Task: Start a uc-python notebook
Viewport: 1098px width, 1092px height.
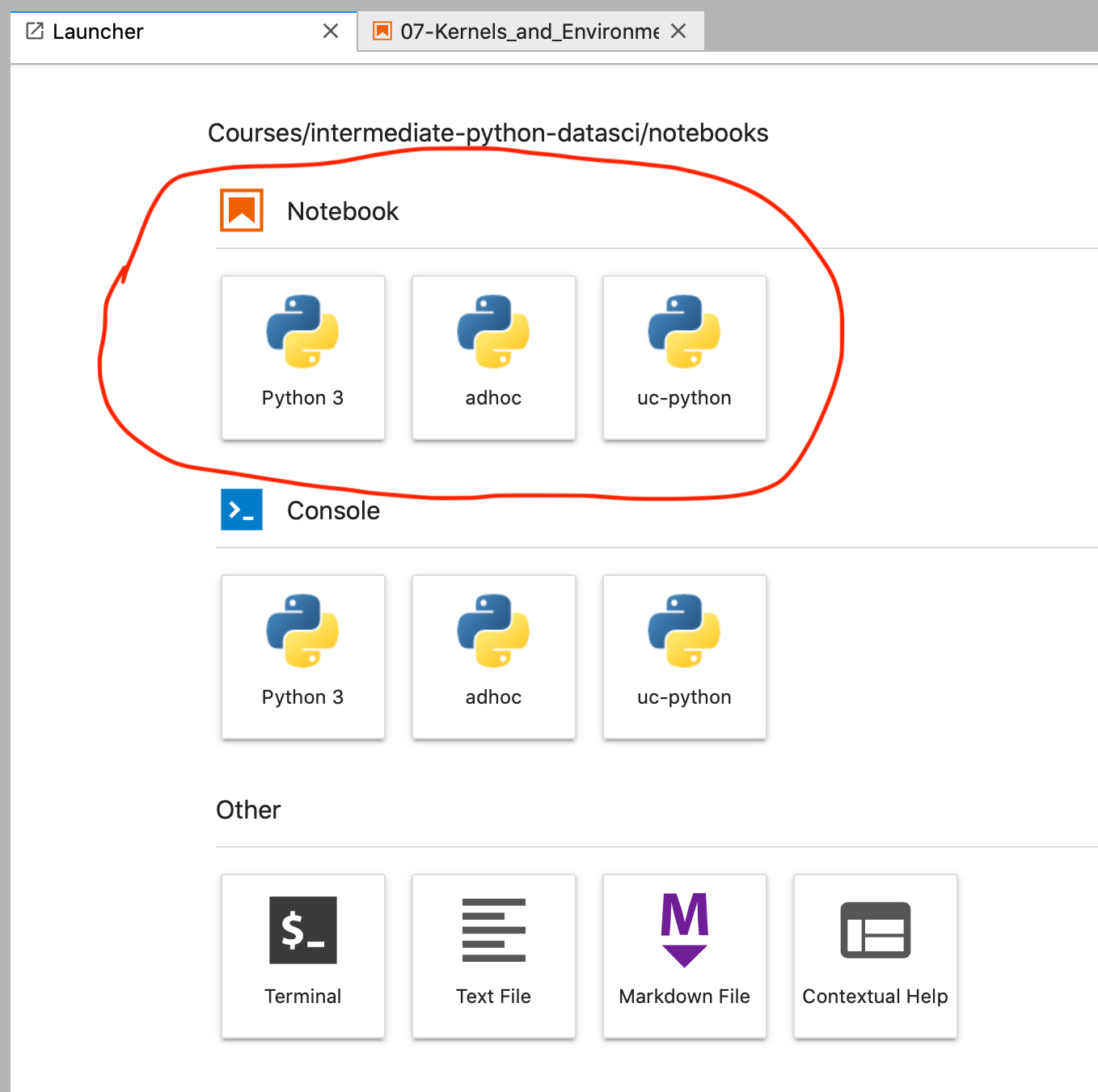Action: coord(685,358)
